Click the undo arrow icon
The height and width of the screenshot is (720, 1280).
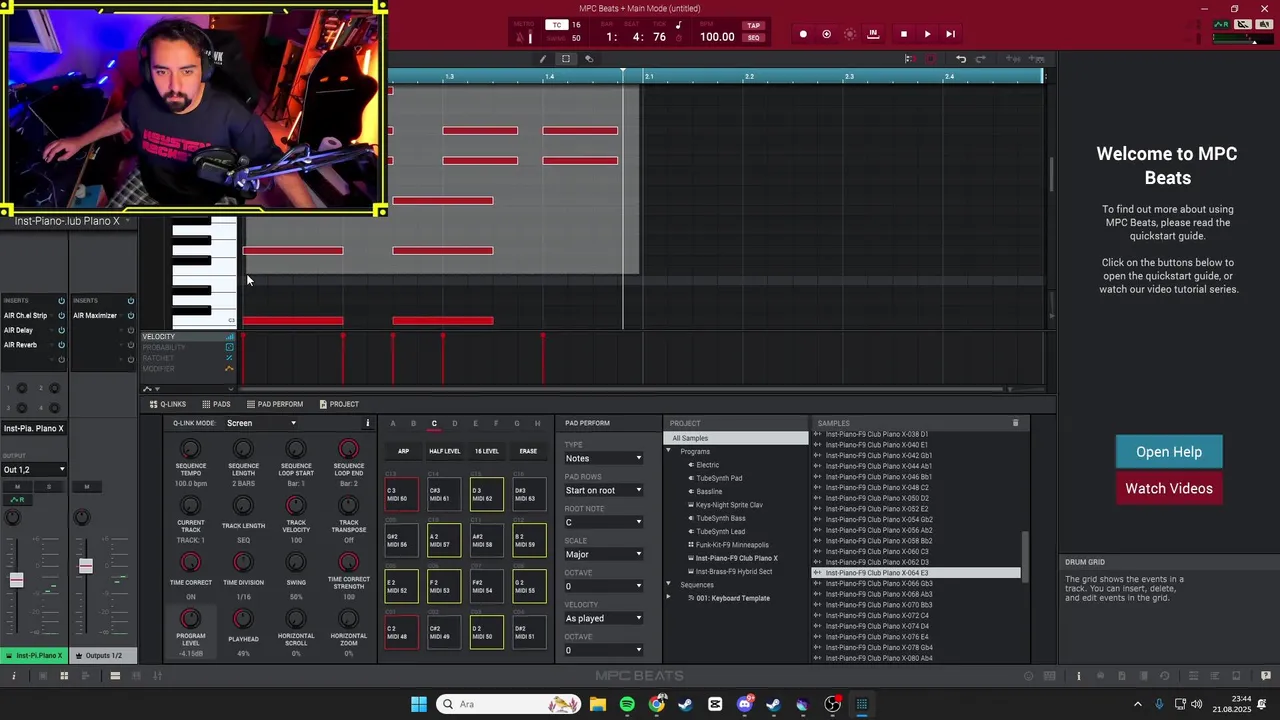tap(961, 59)
